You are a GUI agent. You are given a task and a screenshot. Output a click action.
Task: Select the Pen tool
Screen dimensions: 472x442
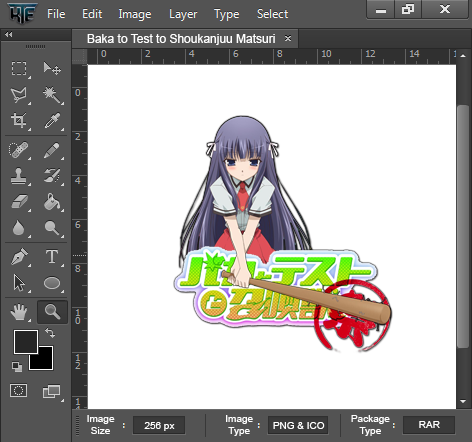(x=19, y=257)
